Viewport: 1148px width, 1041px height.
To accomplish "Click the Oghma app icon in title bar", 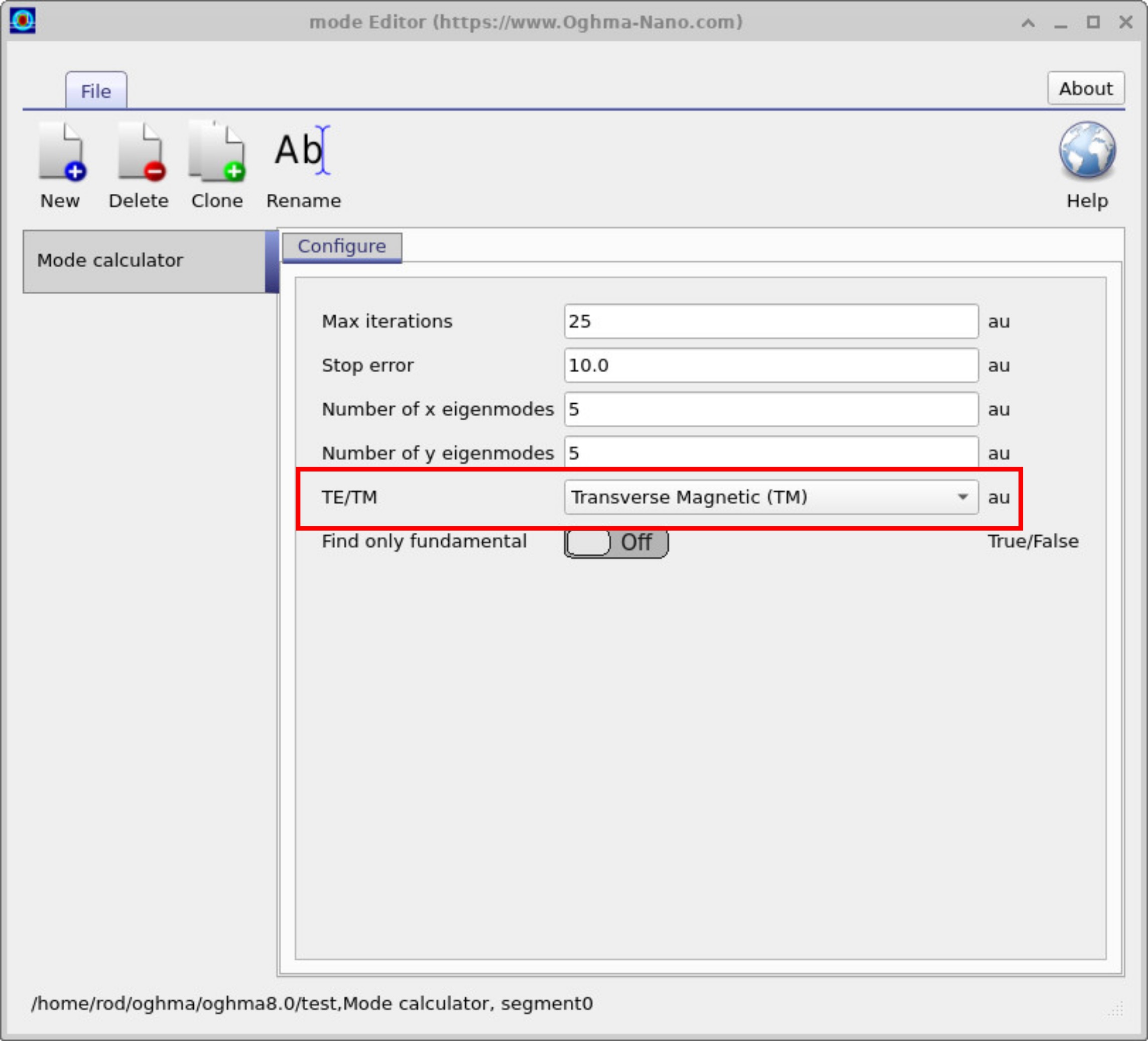I will (x=23, y=21).
